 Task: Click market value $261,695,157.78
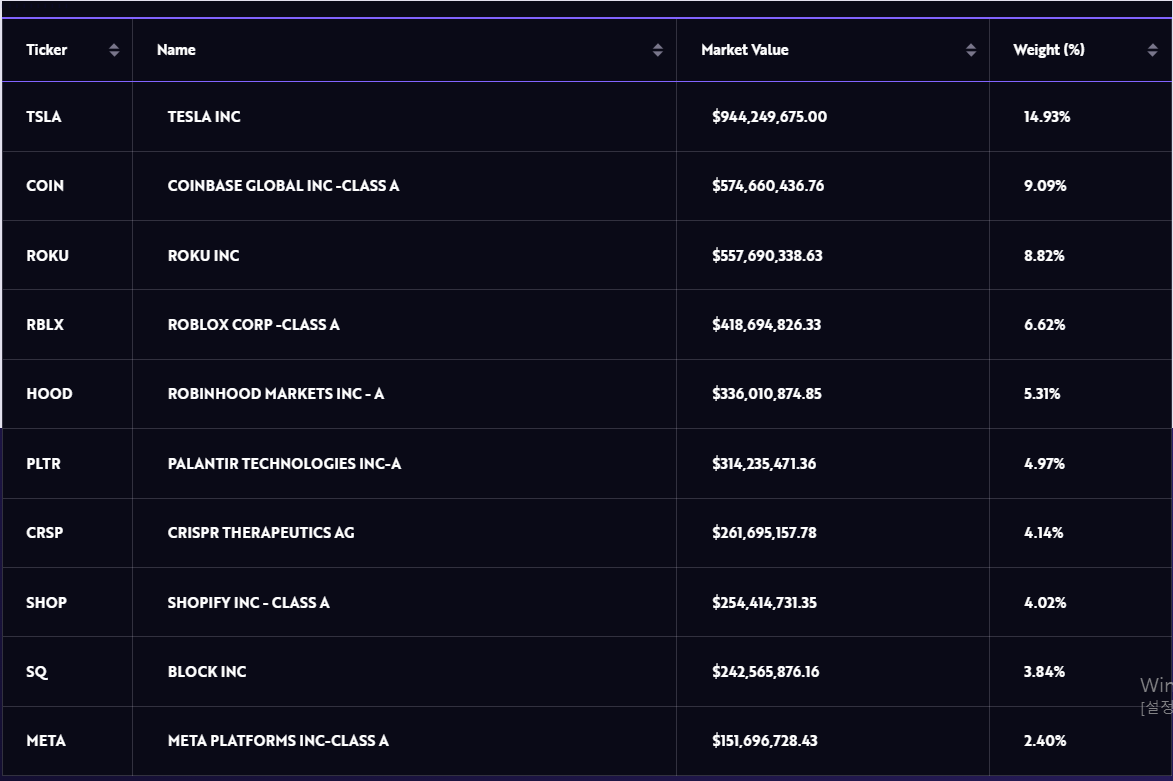(x=765, y=533)
